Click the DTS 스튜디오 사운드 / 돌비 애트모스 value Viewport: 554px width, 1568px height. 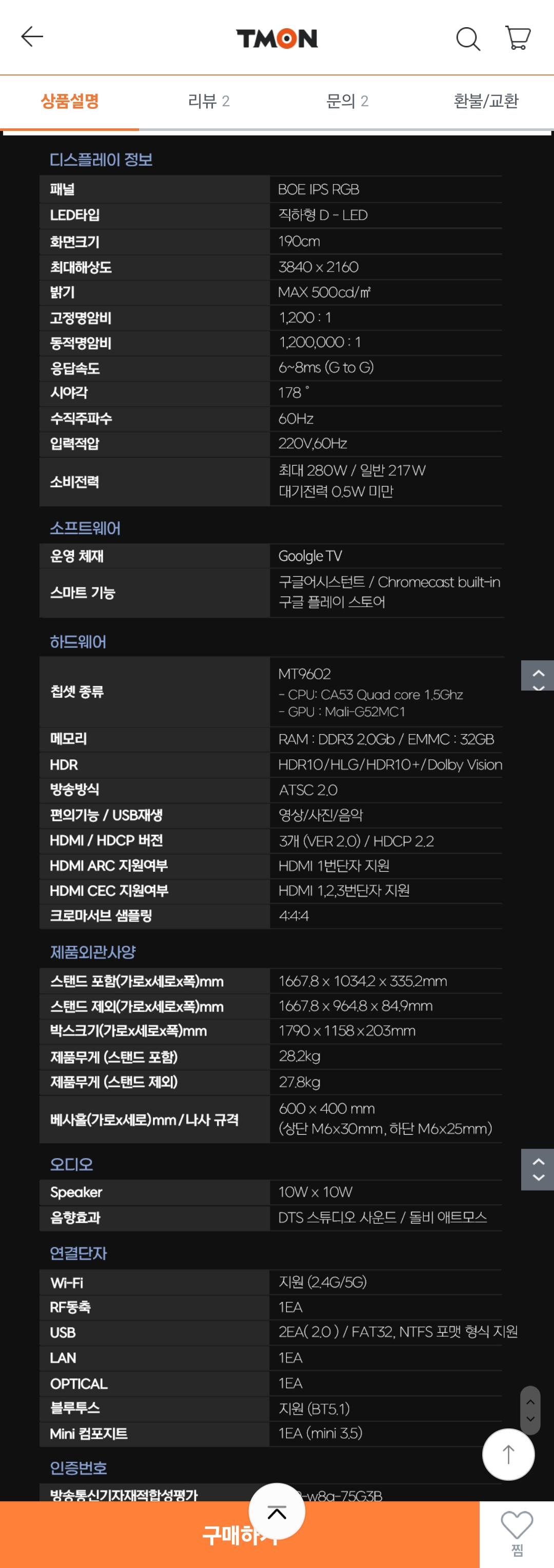383,1217
